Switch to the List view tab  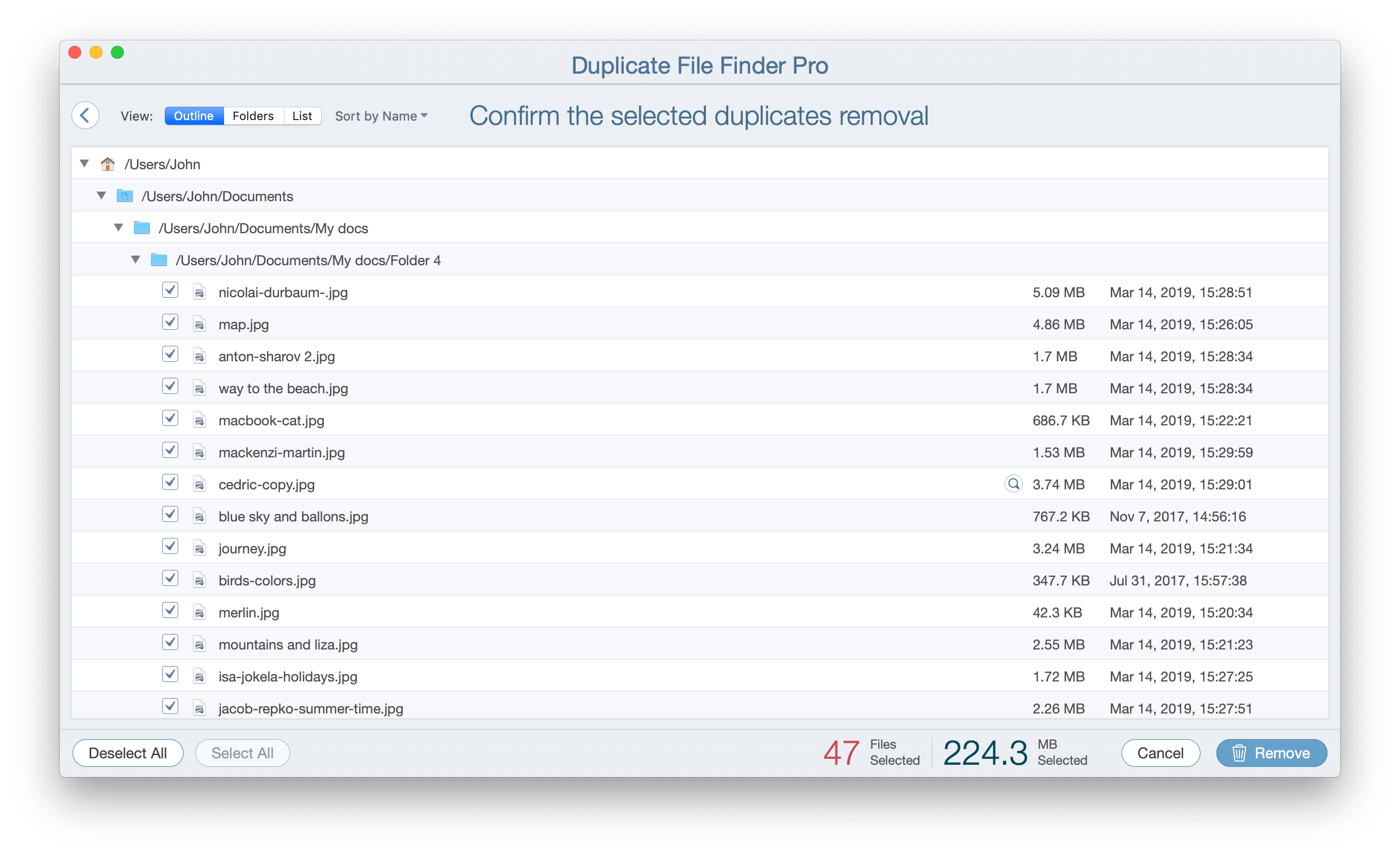[303, 115]
